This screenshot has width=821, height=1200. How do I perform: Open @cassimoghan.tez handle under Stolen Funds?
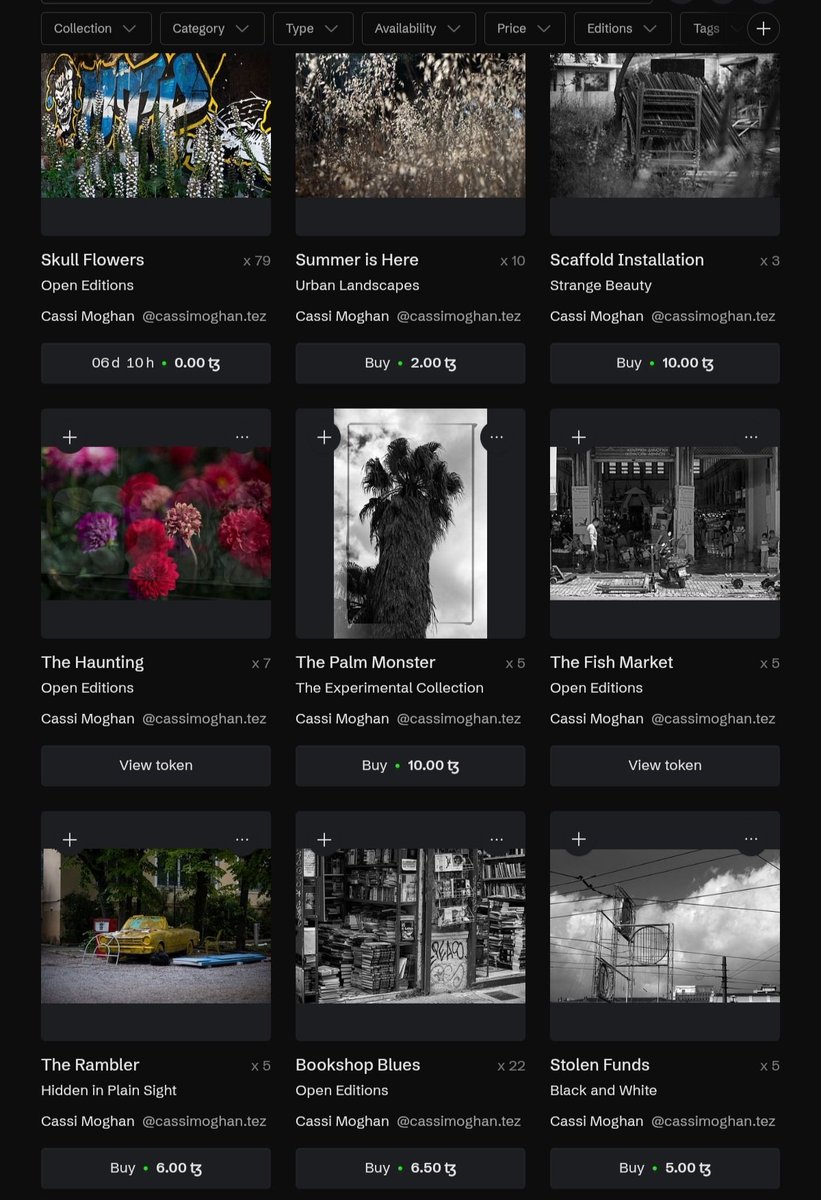point(714,1121)
